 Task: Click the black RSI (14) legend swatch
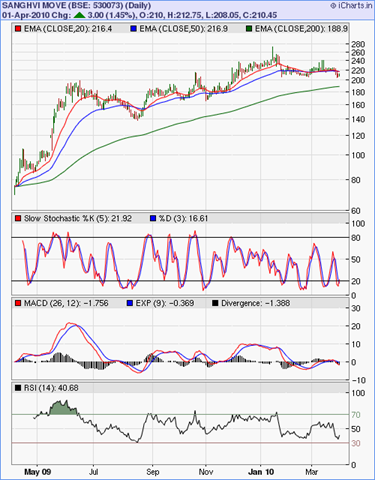18,388
